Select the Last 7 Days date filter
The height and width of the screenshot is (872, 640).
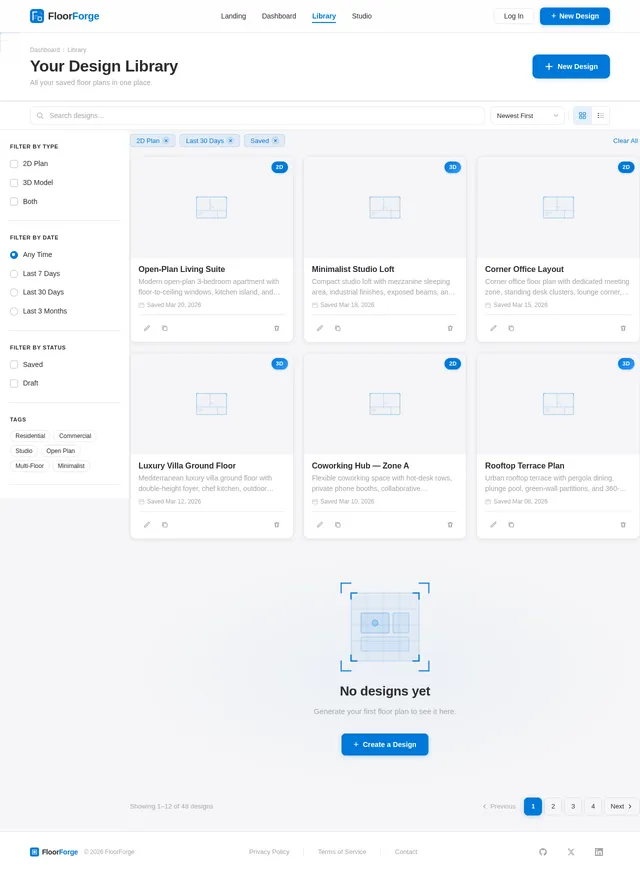coord(14,273)
